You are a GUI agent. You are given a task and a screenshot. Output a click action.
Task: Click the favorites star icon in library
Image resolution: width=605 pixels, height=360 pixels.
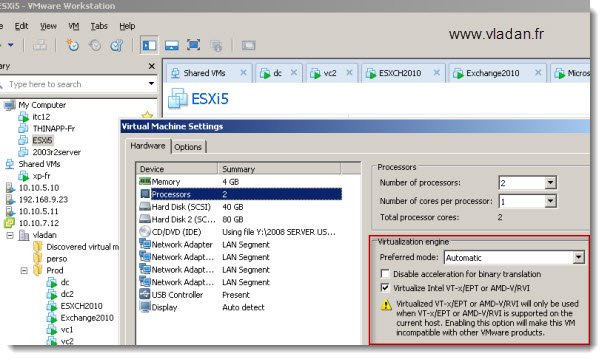pos(147,115)
